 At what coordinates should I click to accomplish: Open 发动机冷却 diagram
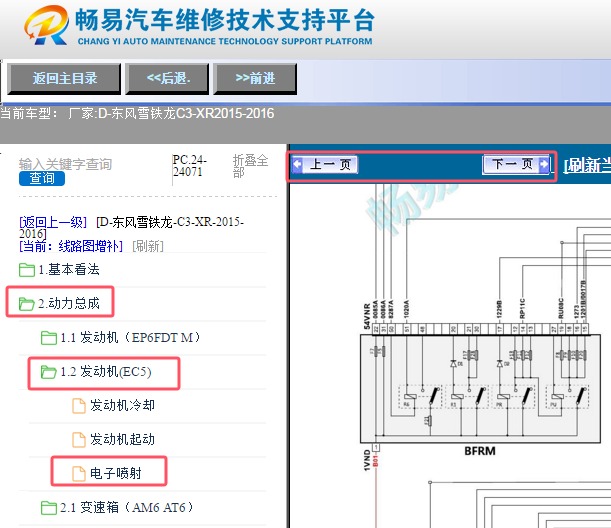tap(122, 406)
